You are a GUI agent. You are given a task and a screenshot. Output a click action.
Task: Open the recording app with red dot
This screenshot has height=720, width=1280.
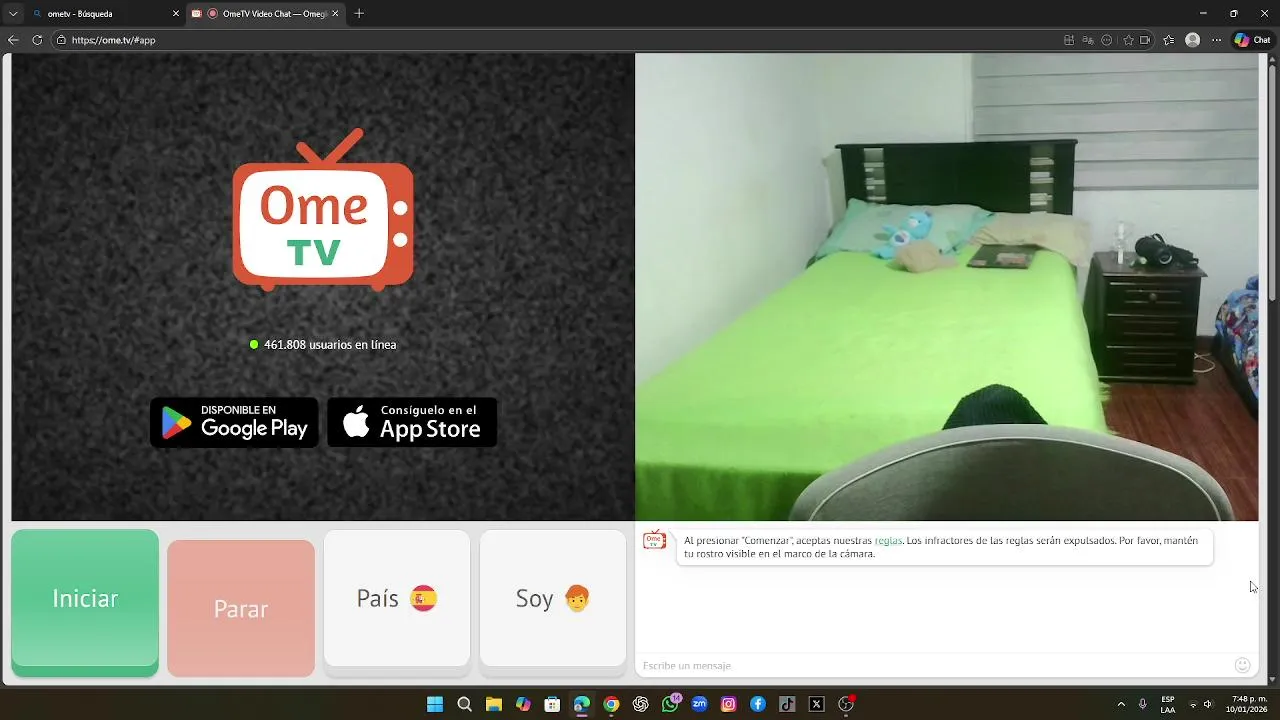click(x=846, y=704)
